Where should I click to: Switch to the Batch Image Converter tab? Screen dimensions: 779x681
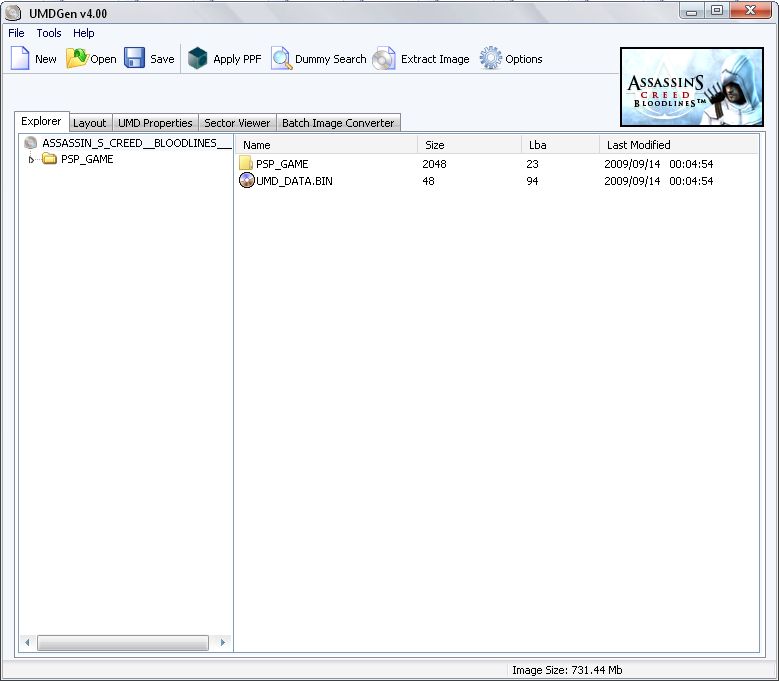pos(338,123)
